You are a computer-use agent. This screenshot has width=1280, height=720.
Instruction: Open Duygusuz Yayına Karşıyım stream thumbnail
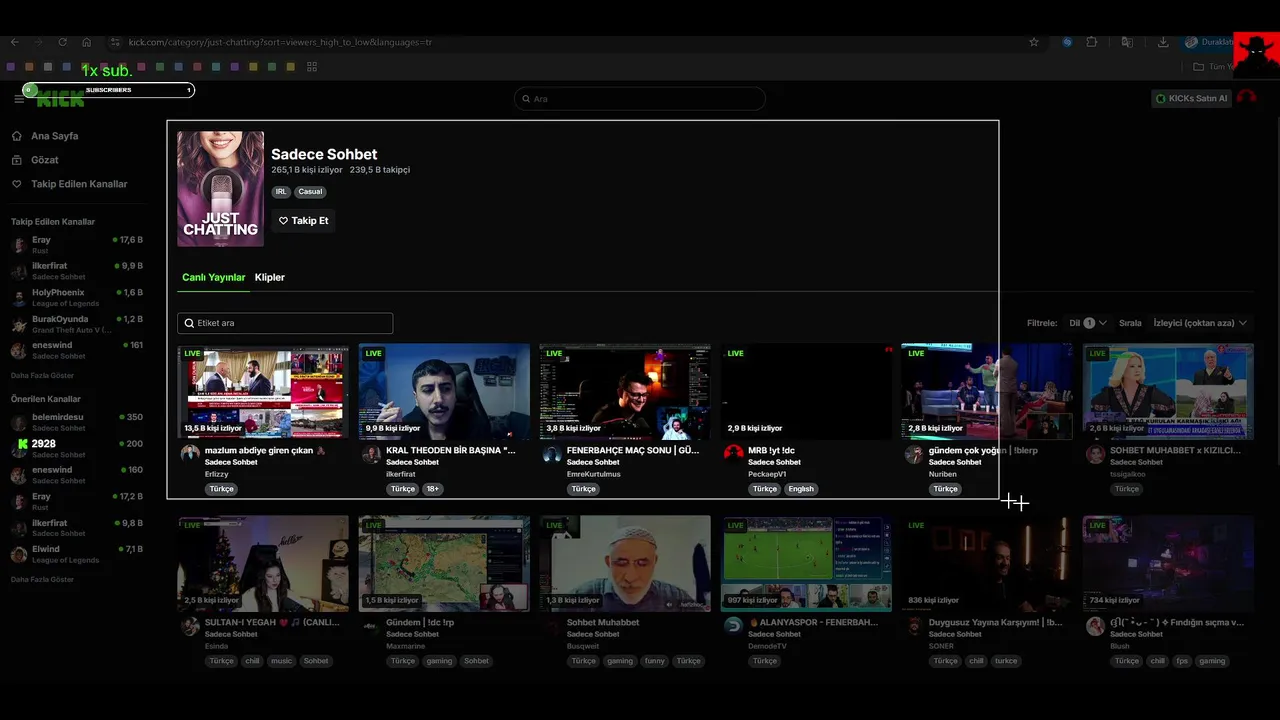[987, 563]
